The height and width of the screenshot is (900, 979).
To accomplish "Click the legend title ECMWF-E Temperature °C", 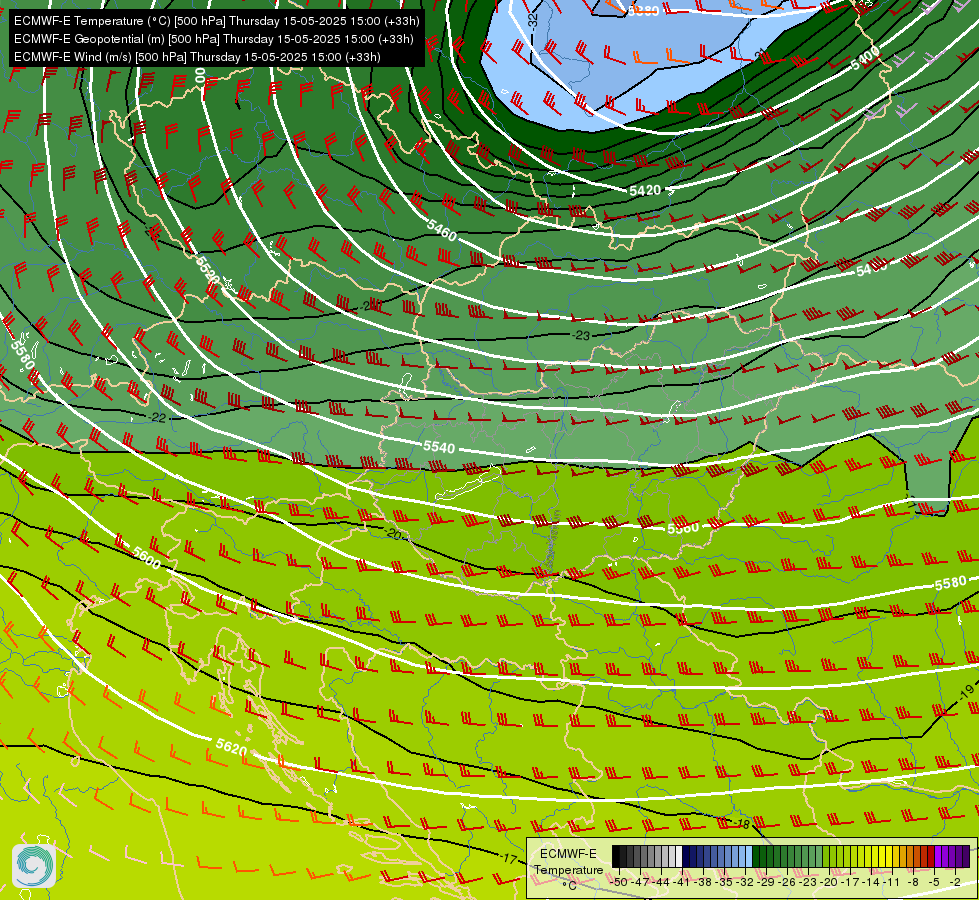I will coord(568,869).
